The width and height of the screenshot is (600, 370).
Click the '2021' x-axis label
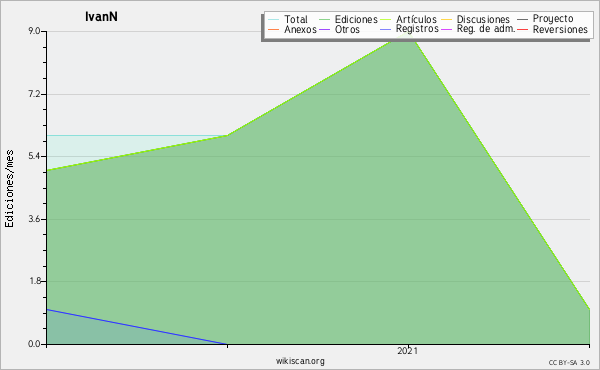click(407, 351)
